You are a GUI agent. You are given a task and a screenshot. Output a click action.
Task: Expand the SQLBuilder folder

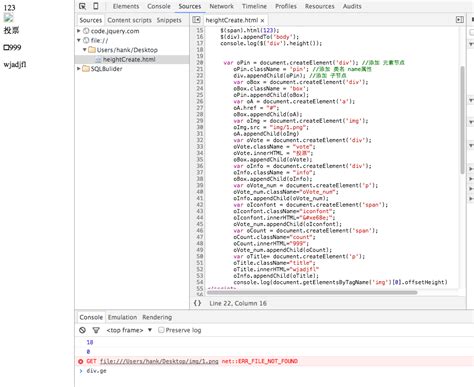[x=79, y=69]
